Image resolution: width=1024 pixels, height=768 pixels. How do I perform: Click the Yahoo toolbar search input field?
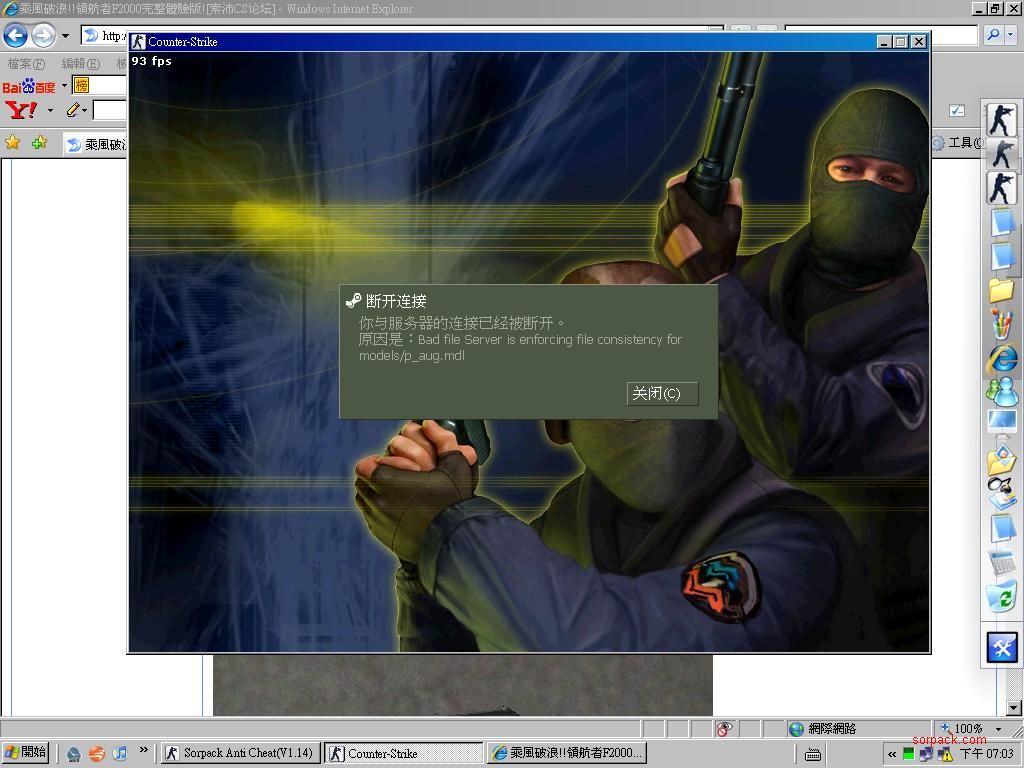[110, 110]
